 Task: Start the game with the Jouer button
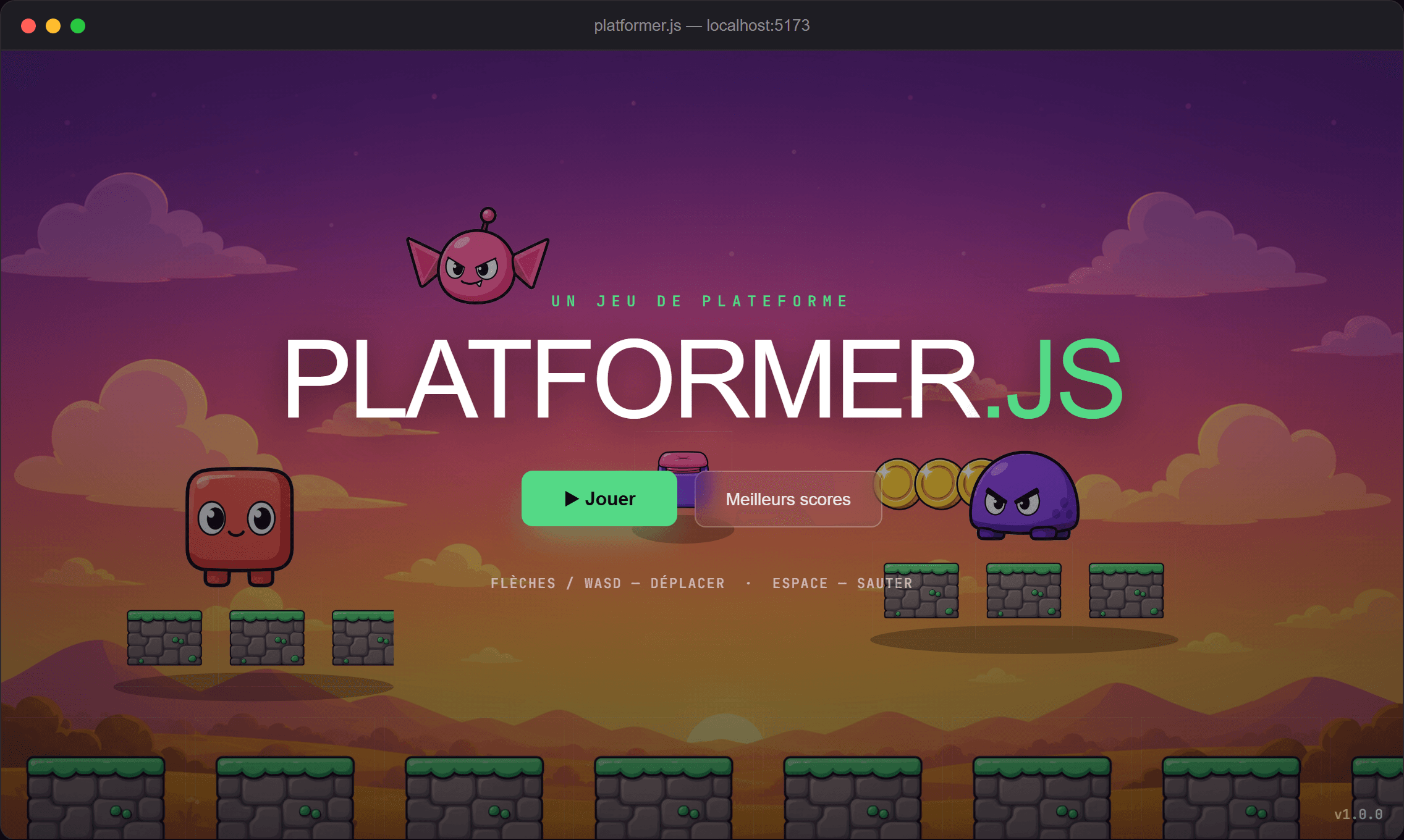599,498
